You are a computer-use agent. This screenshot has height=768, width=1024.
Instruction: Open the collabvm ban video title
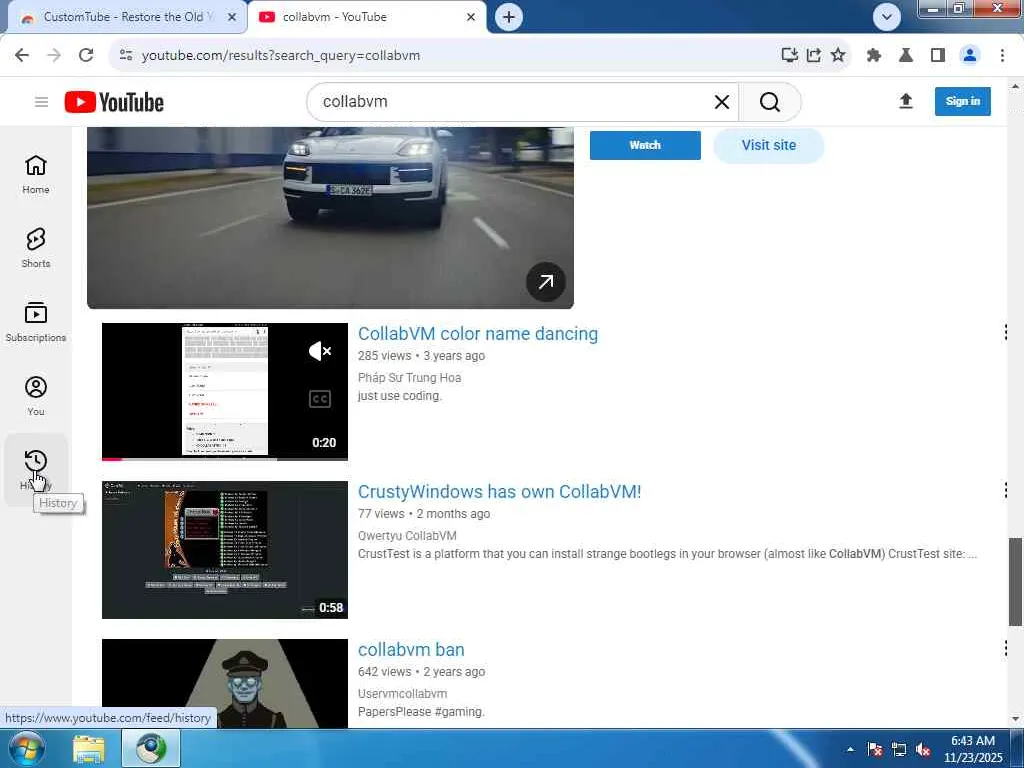411,650
